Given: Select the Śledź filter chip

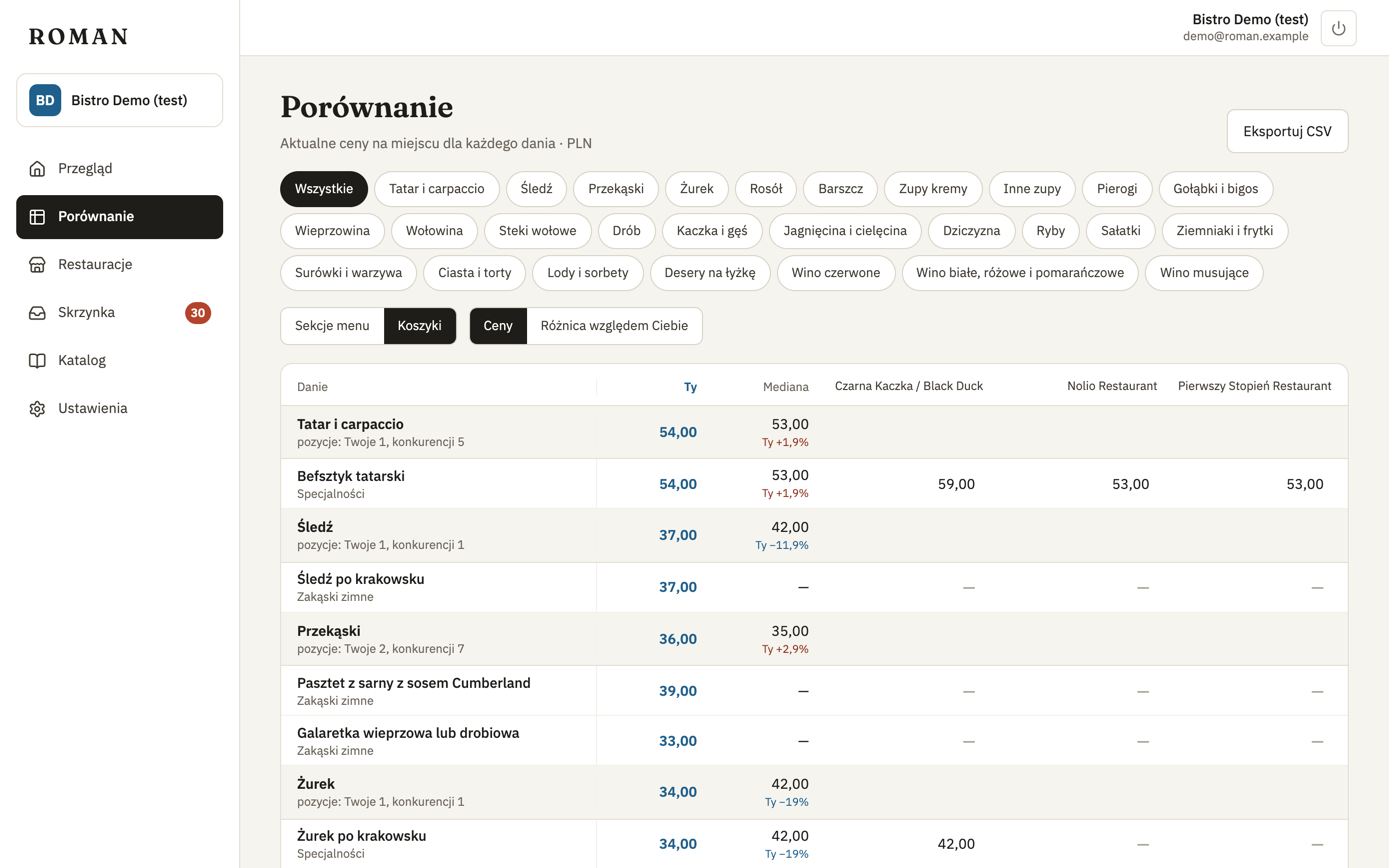Looking at the screenshot, I should click(536, 188).
